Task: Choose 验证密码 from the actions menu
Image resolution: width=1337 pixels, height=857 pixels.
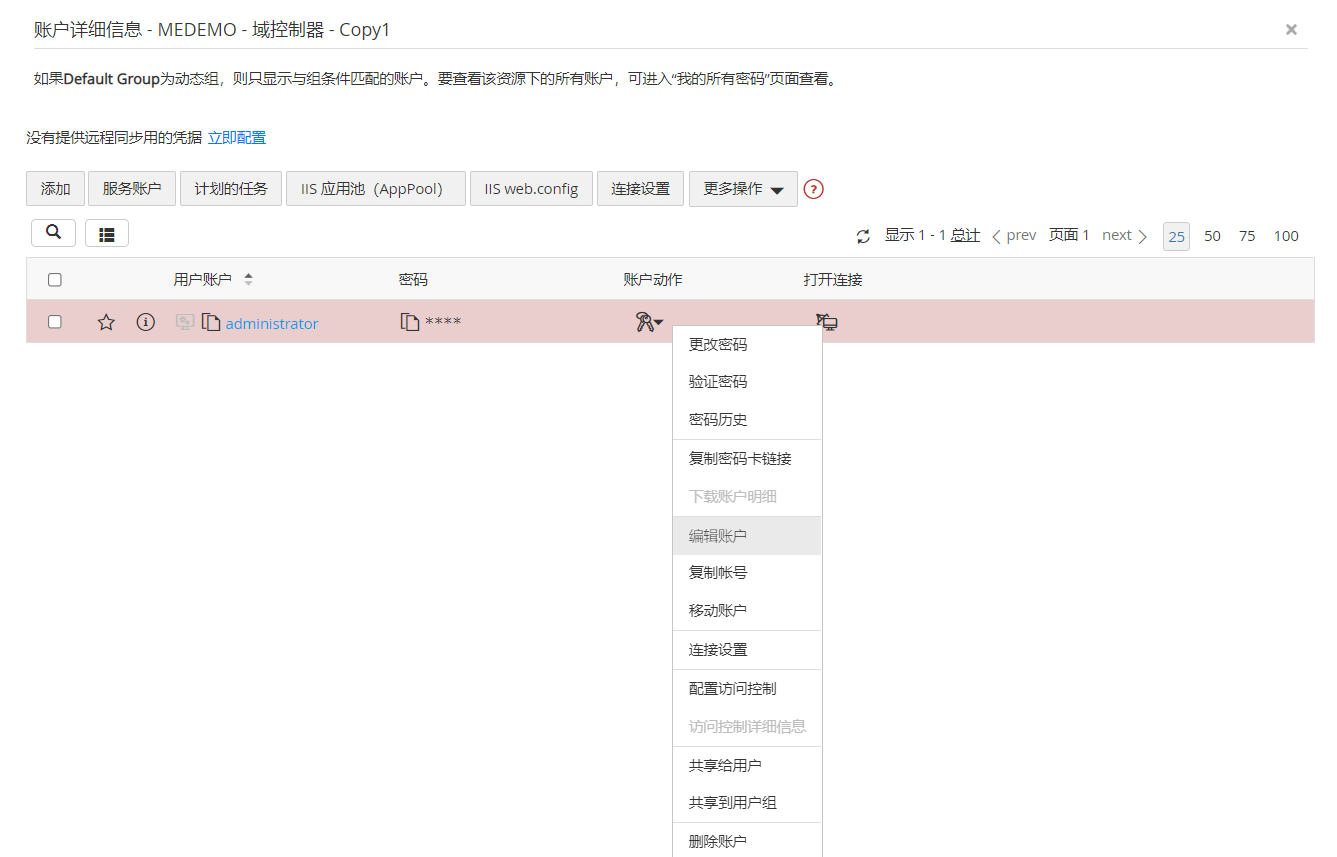Action: coord(747,382)
